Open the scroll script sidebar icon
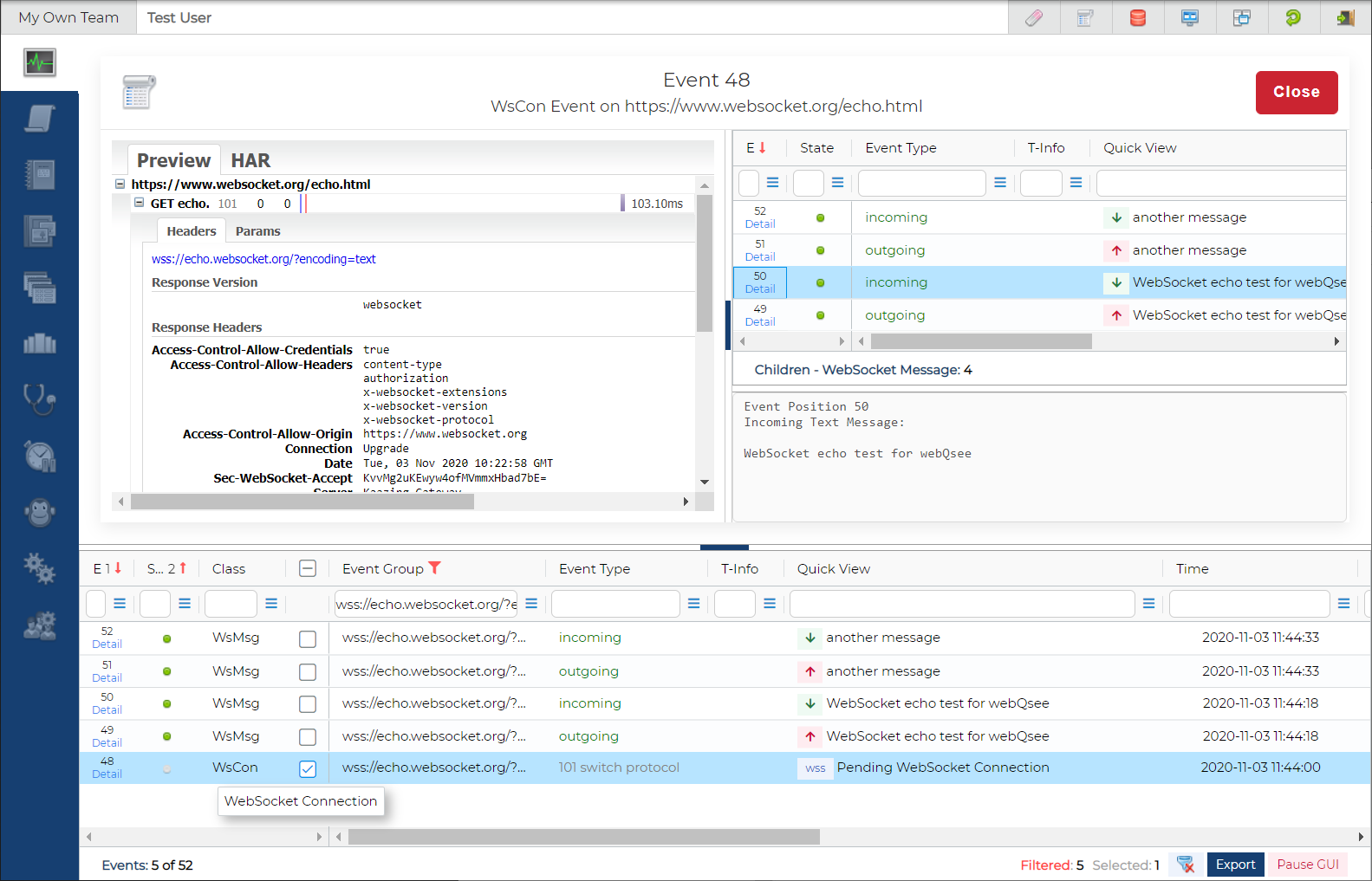Screen dimensions: 1372x881 click(x=40, y=119)
